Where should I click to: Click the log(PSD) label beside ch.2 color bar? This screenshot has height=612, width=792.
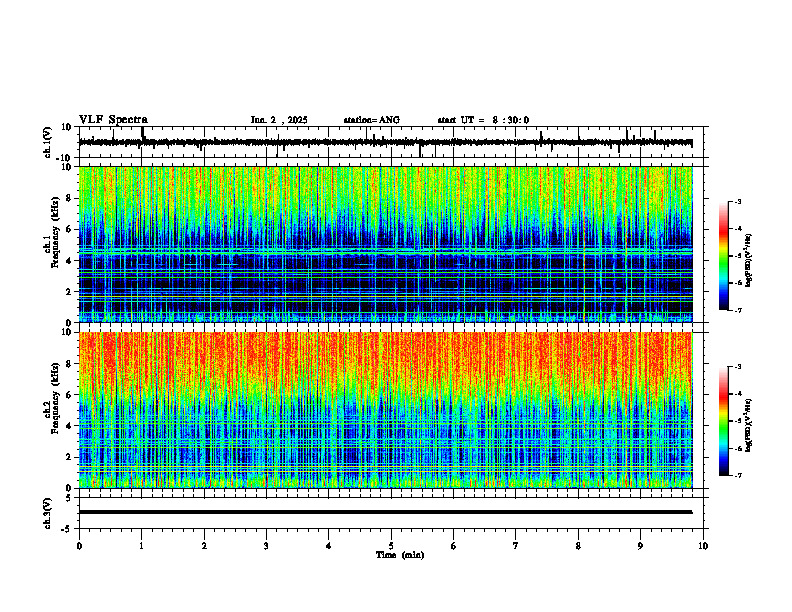749,425
